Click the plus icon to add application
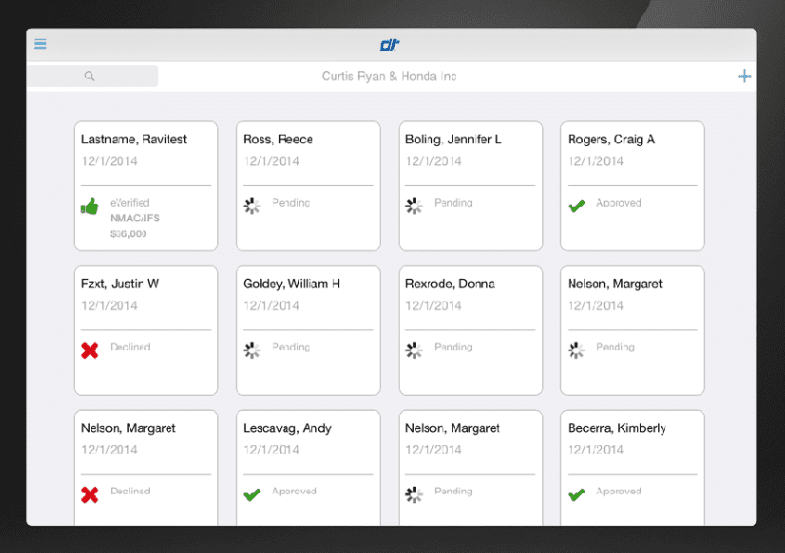This screenshot has width=785, height=553. (744, 76)
